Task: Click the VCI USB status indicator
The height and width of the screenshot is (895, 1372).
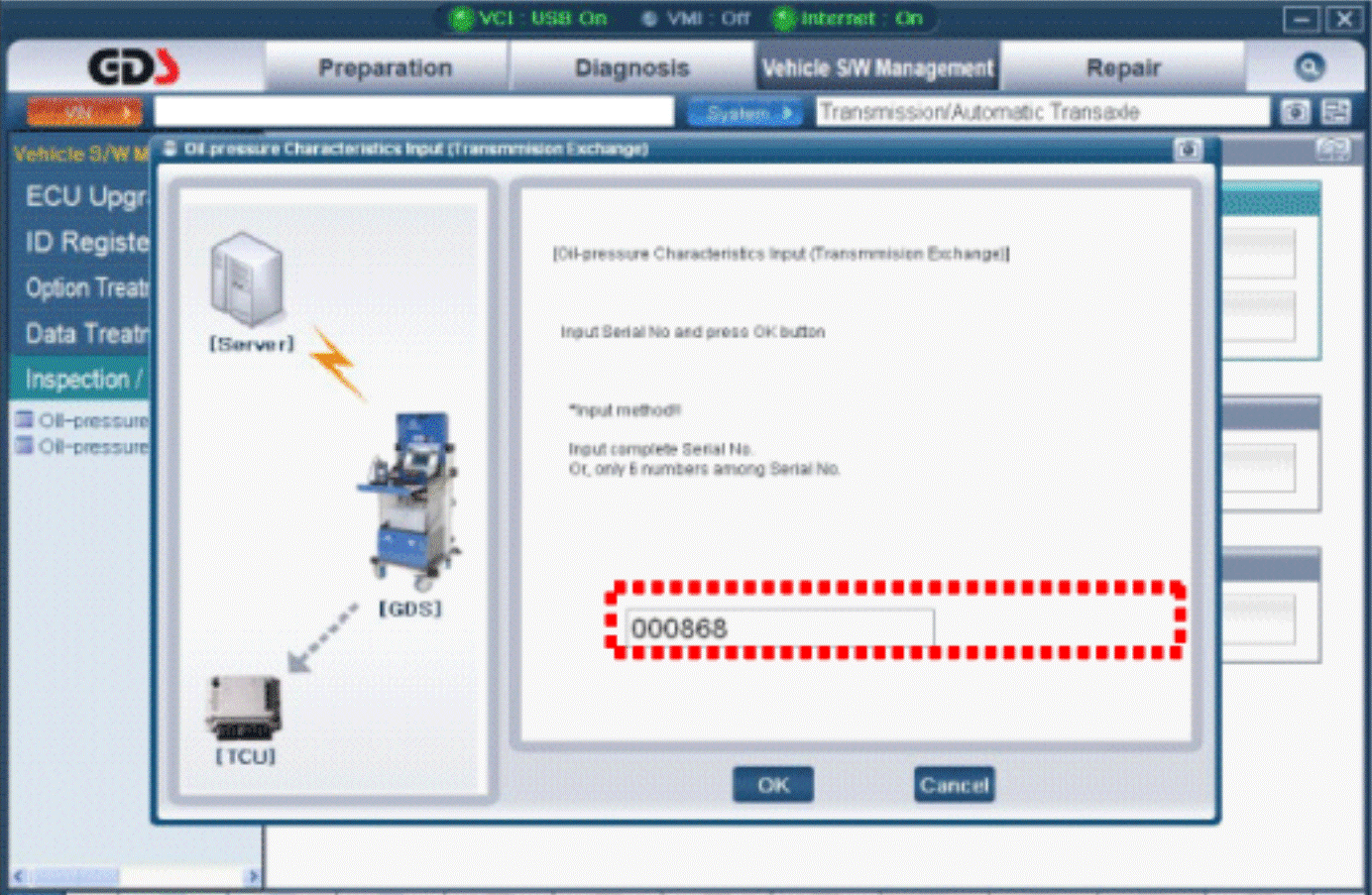Action: 527,18
